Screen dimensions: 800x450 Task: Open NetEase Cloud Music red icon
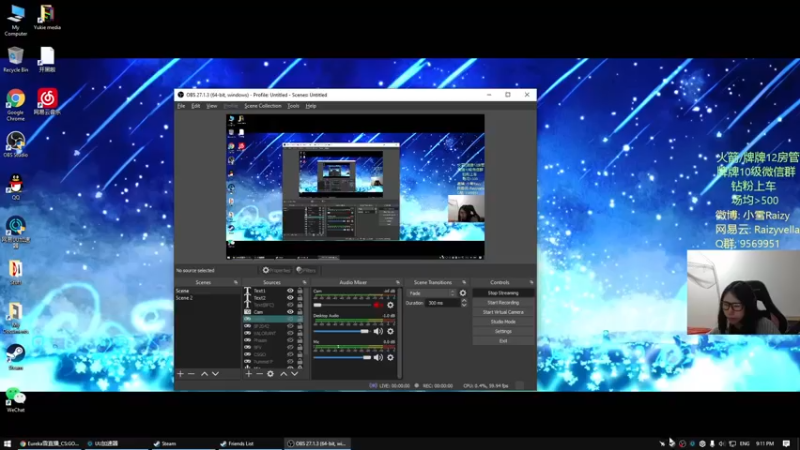tap(47, 101)
